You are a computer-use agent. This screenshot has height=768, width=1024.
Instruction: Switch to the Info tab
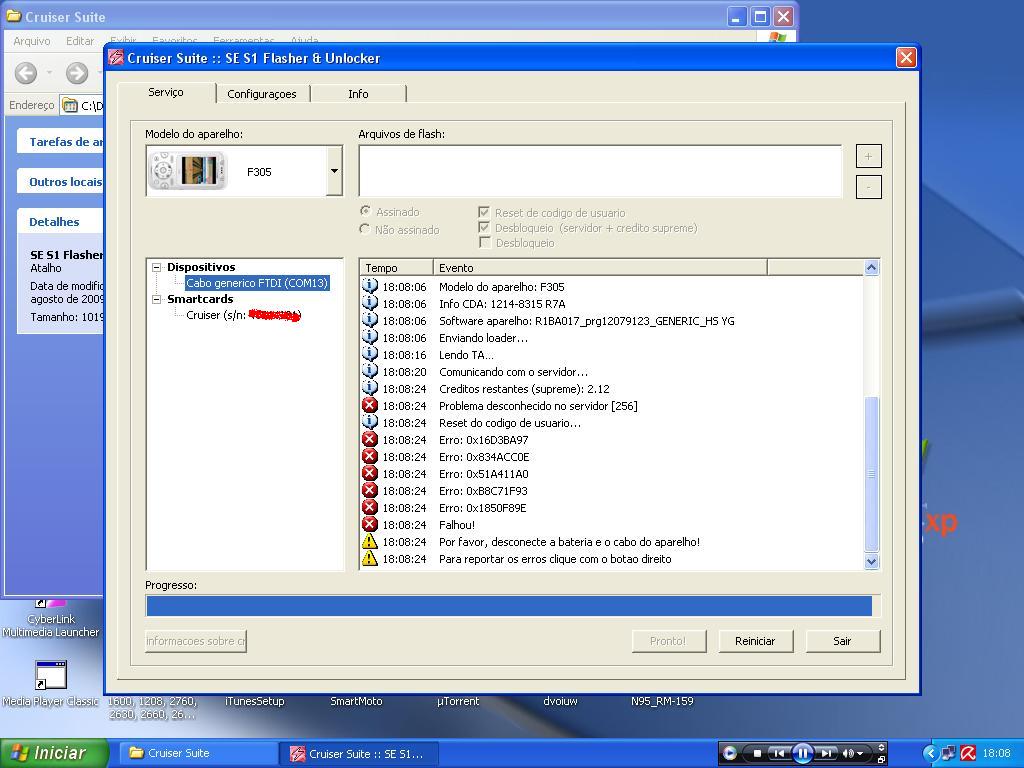[358, 94]
